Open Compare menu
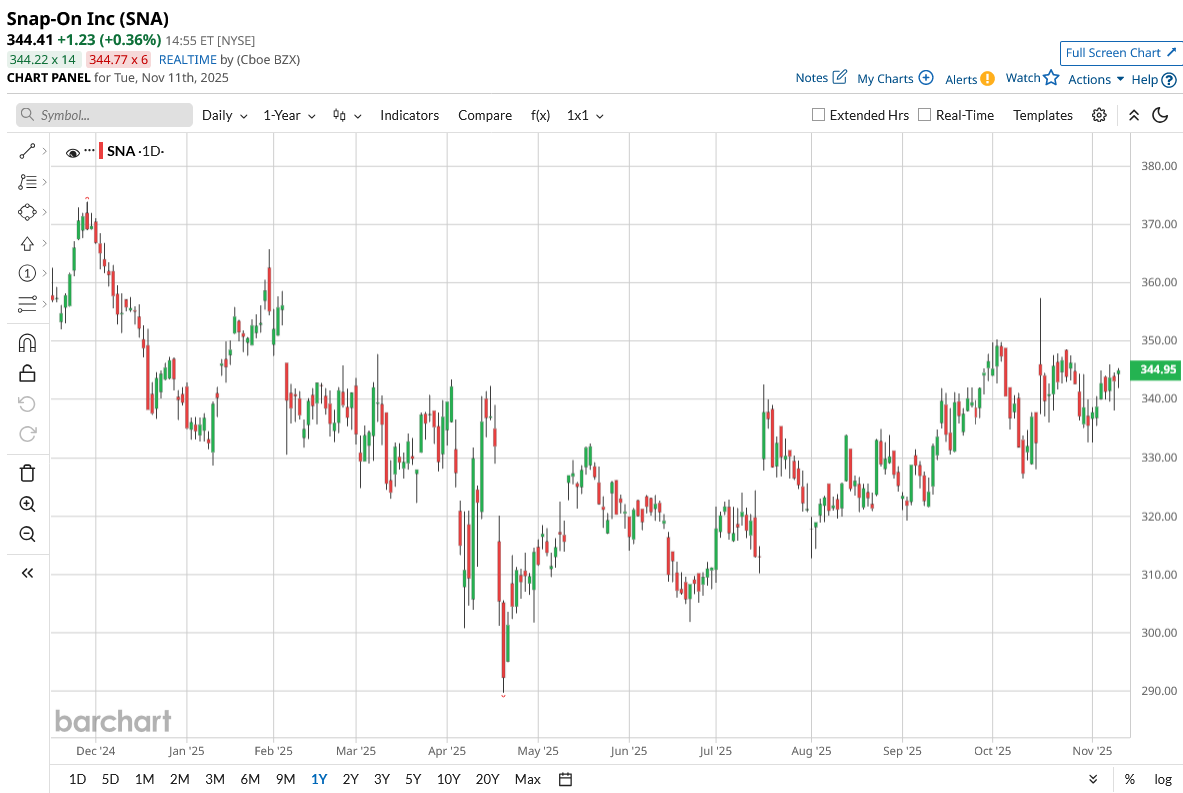1183x793 pixels. pyautogui.click(x=485, y=115)
